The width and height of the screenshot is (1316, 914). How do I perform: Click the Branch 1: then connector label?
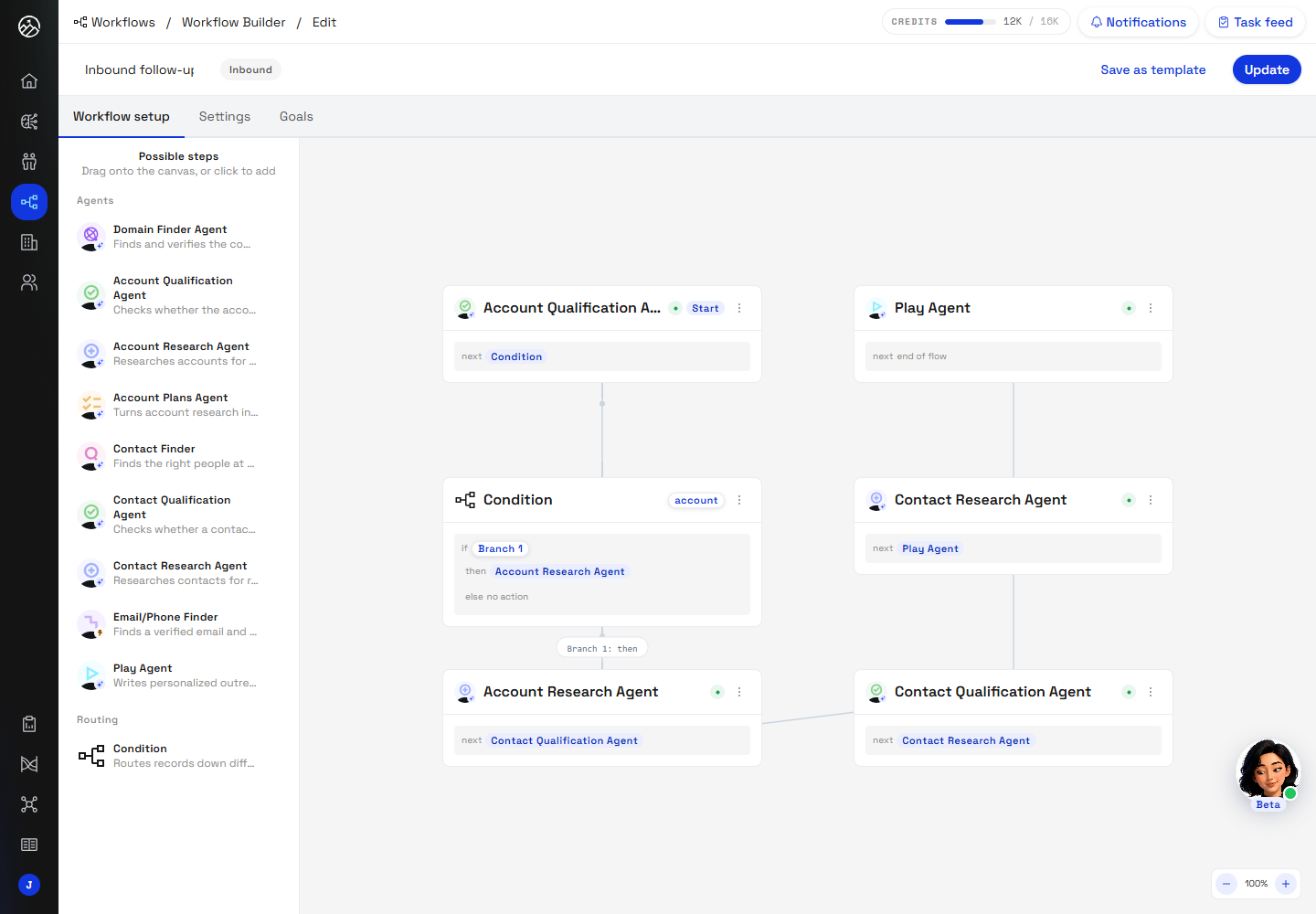602,648
